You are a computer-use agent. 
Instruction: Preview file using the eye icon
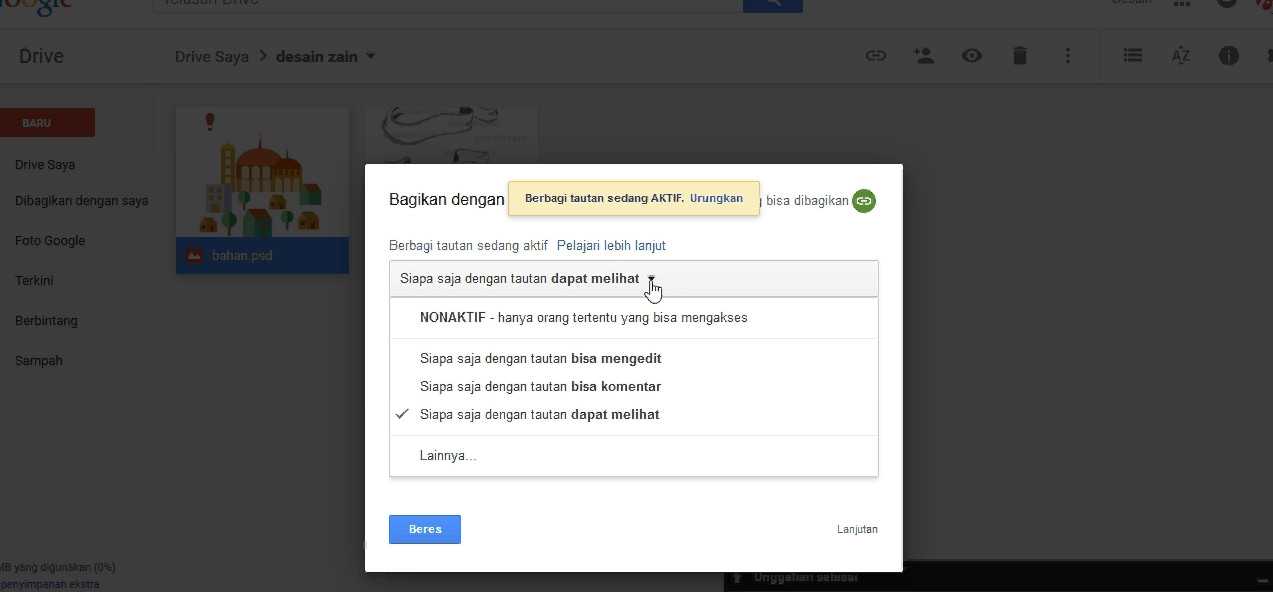click(971, 55)
